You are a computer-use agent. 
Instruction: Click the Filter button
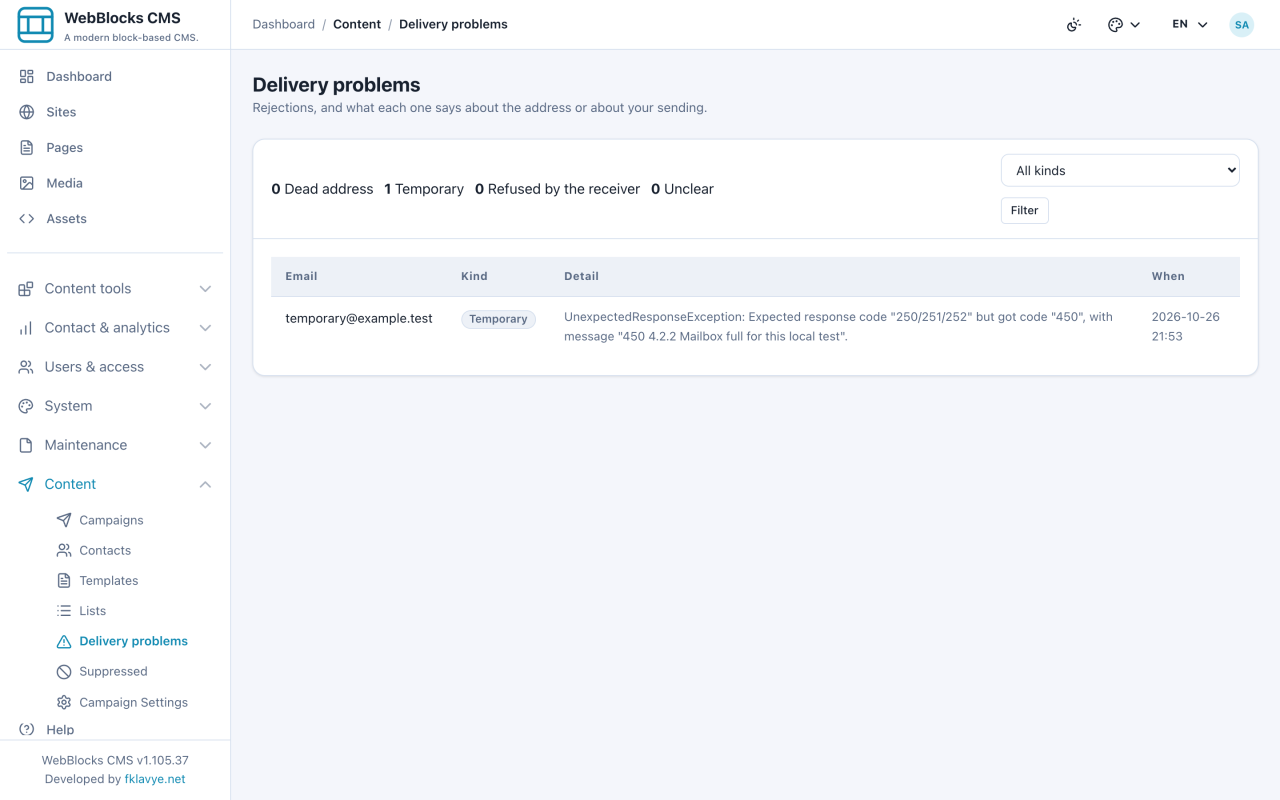tap(1024, 210)
